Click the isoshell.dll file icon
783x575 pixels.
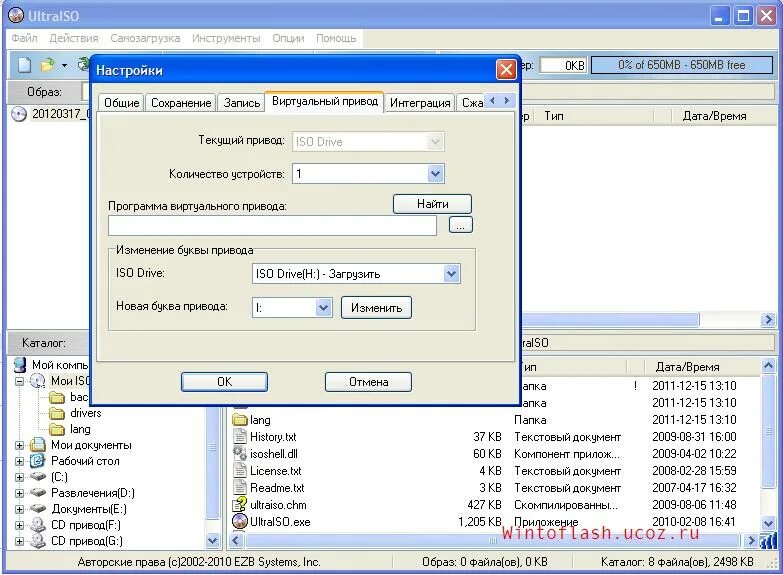240,454
